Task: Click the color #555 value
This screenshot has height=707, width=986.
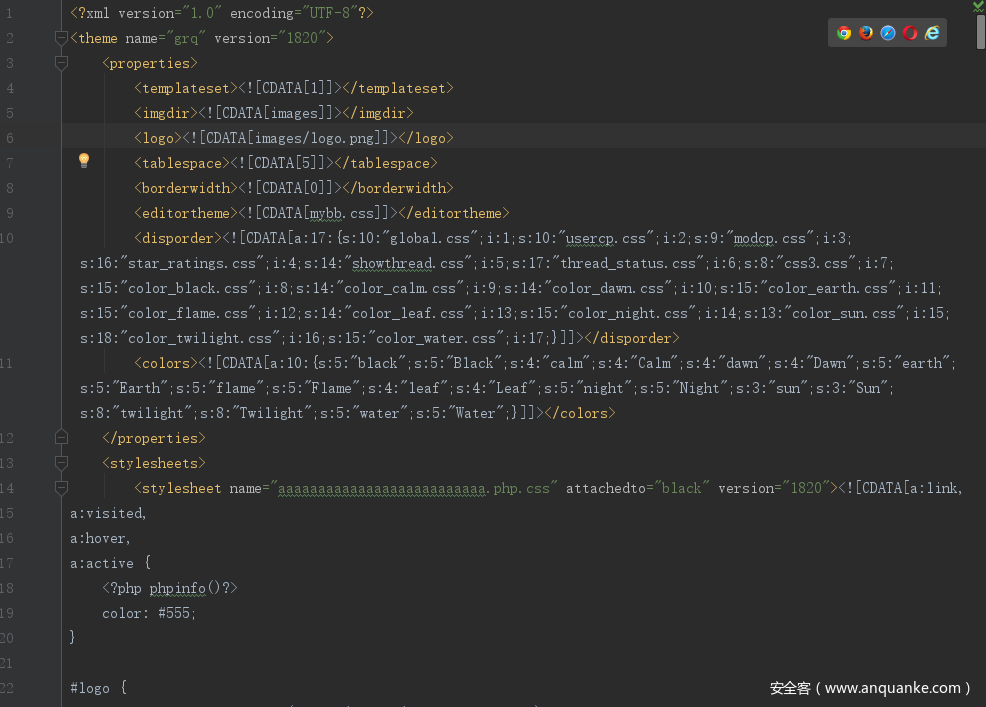Action: click(177, 613)
